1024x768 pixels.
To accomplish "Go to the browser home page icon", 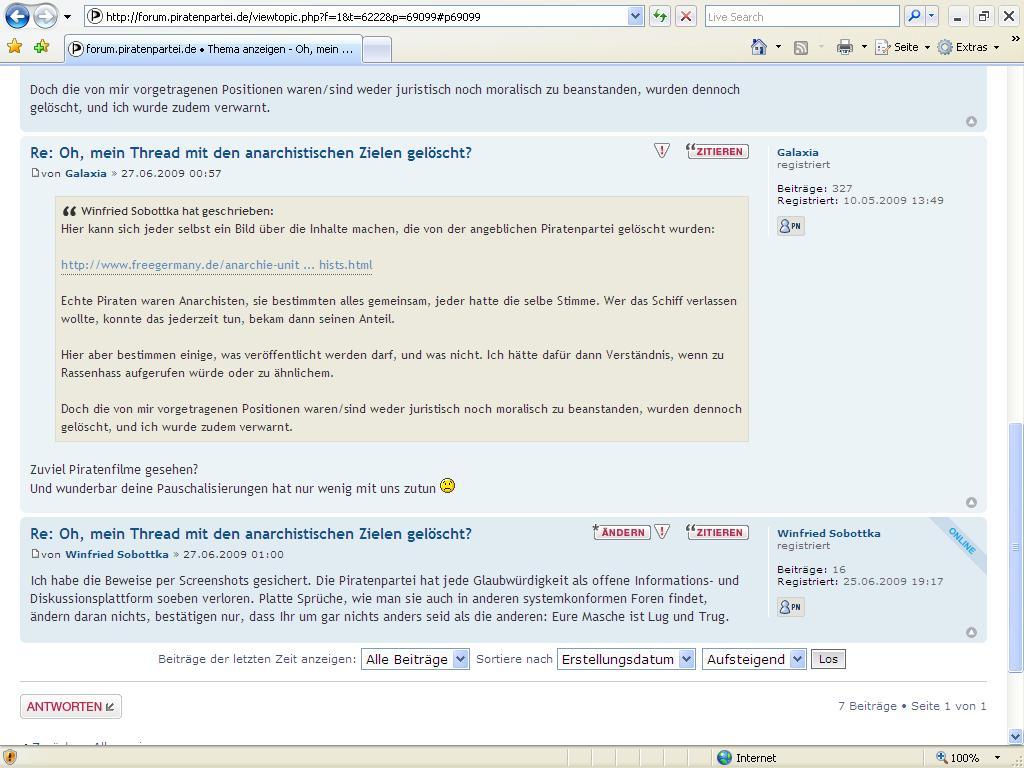I will pos(759,47).
